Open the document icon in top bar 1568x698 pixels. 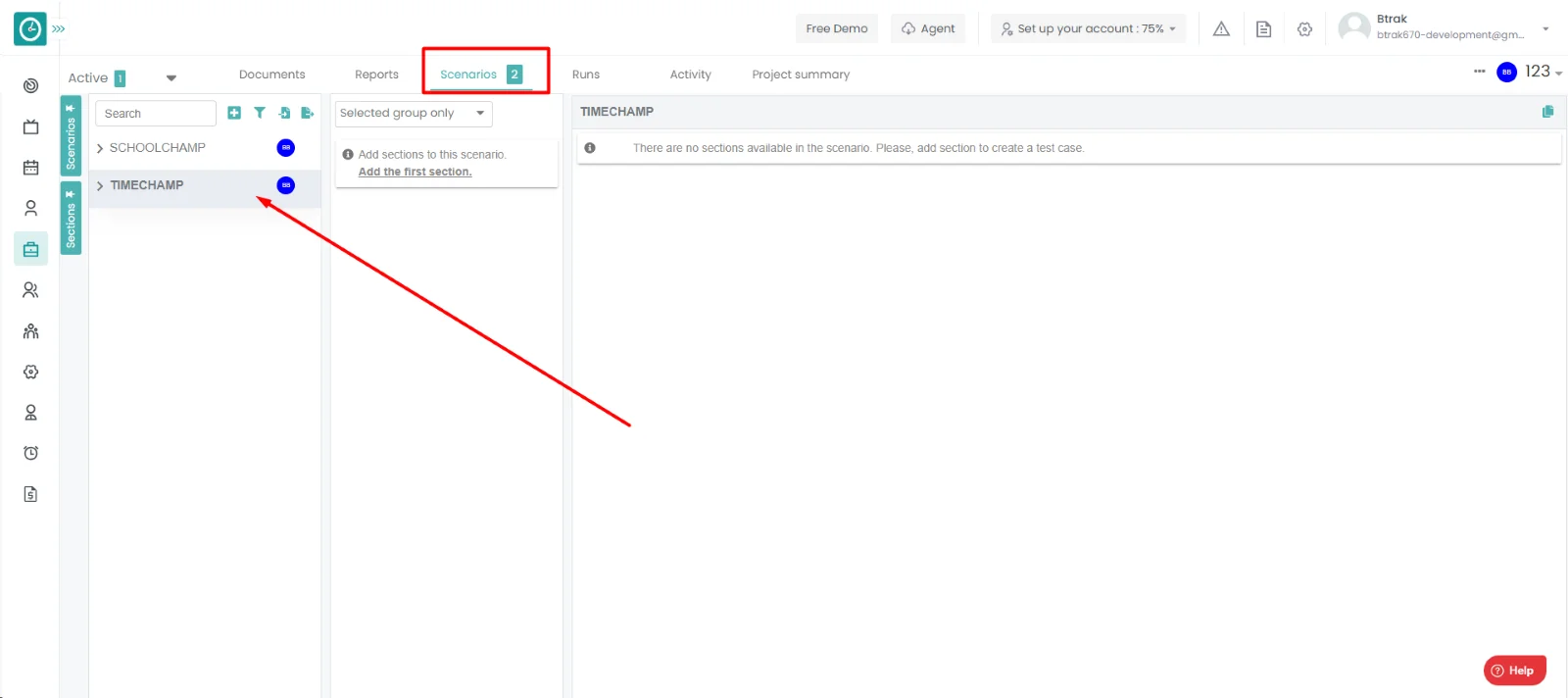coord(1263,29)
